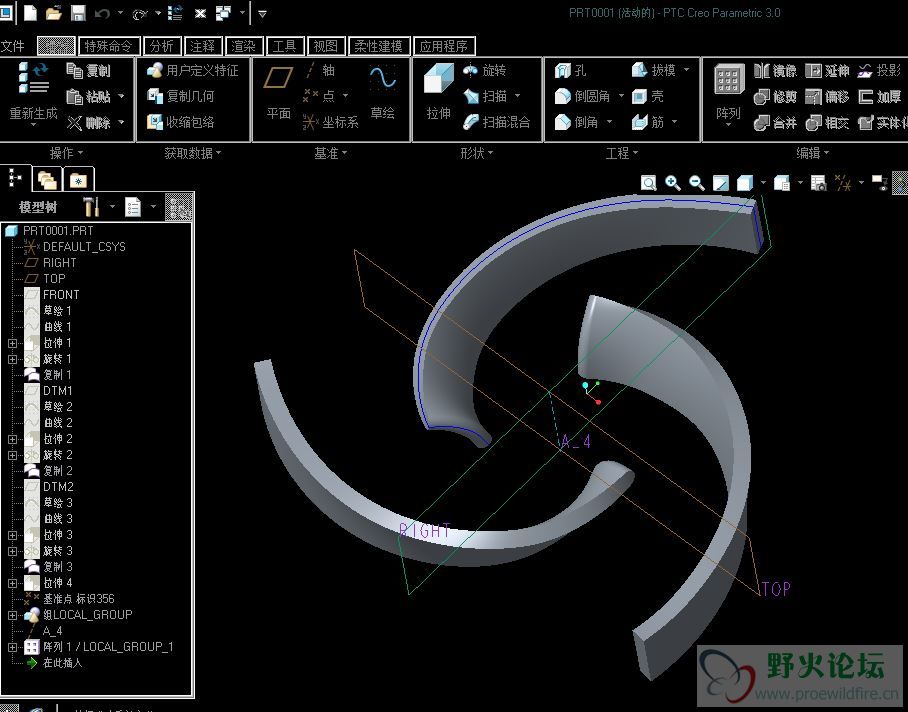Switch to the 注释 (Annotate) tab
908x712 pixels.
pos(202,46)
